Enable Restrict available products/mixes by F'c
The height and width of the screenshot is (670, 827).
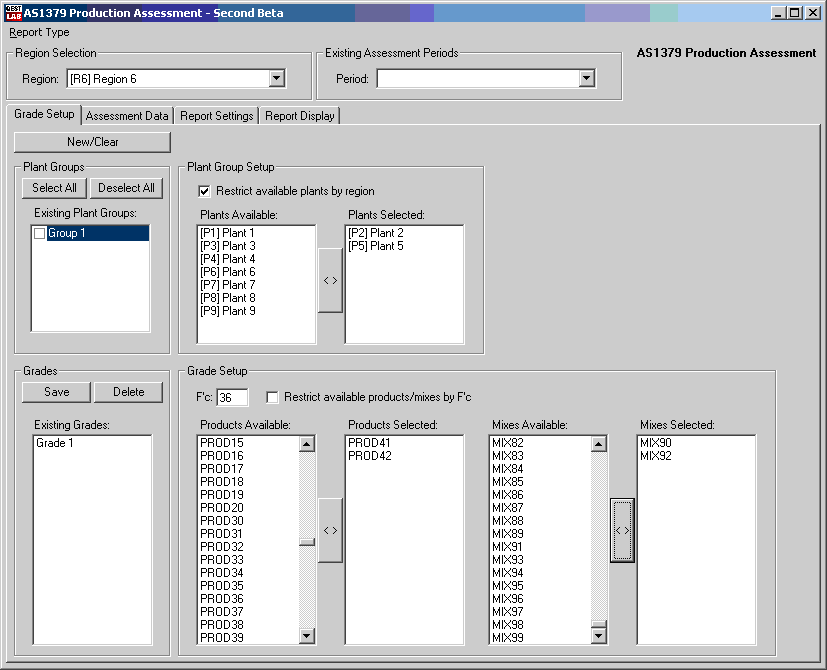(273, 397)
